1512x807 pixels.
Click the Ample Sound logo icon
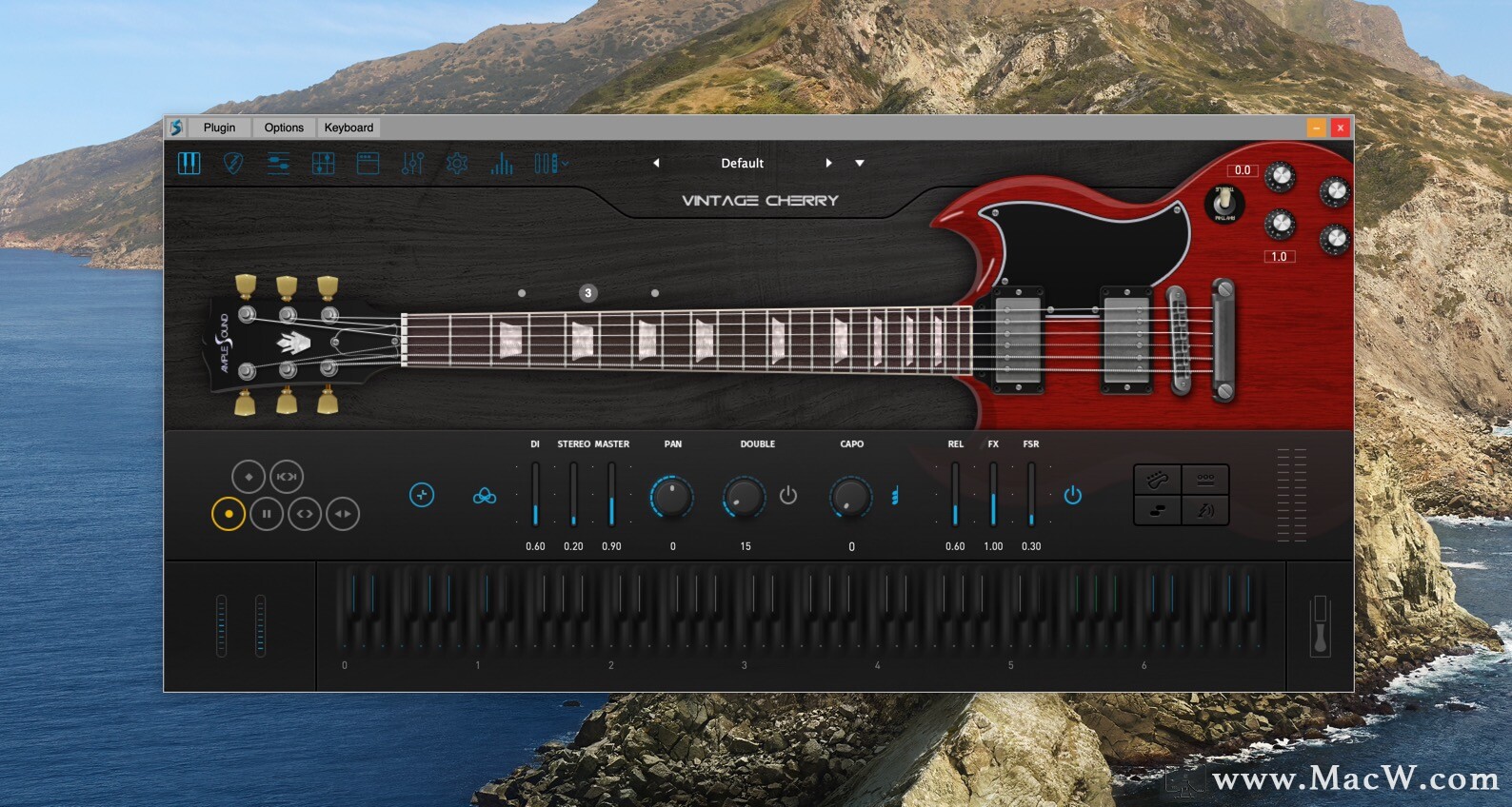pyautogui.click(x=176, y=128)
